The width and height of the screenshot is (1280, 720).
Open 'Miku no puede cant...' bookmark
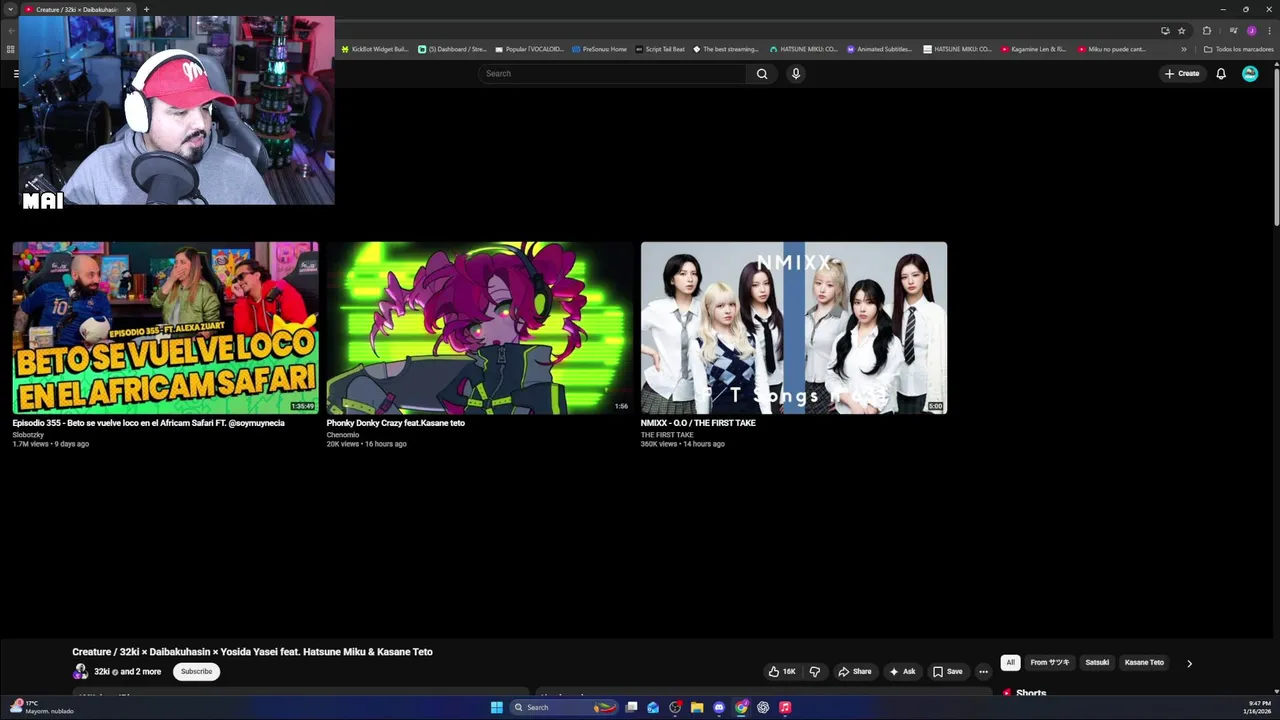1112,49
